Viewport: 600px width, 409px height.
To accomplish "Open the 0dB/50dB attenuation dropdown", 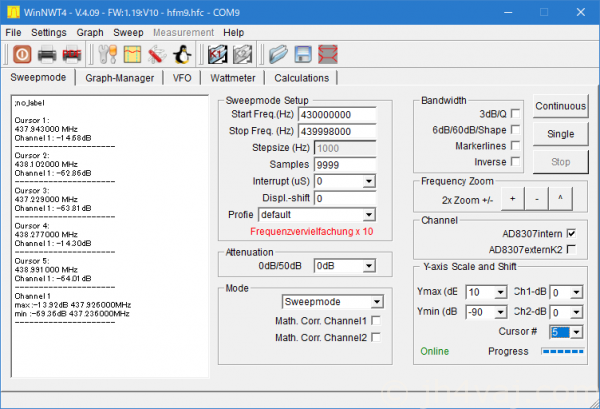I will coord(368,266).
